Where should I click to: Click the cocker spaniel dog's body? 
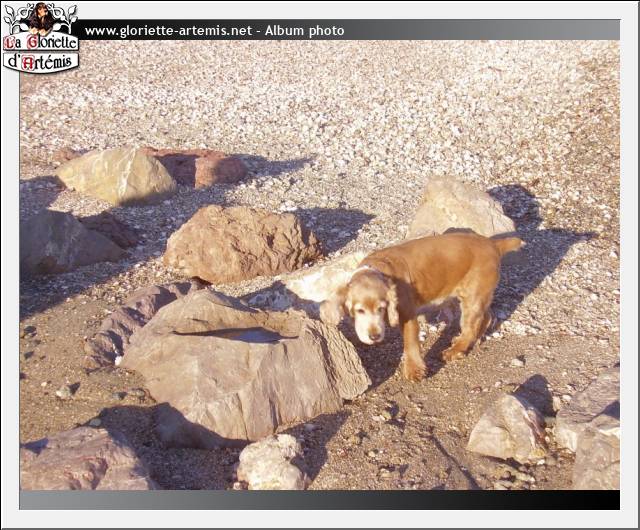coord(440,275)
